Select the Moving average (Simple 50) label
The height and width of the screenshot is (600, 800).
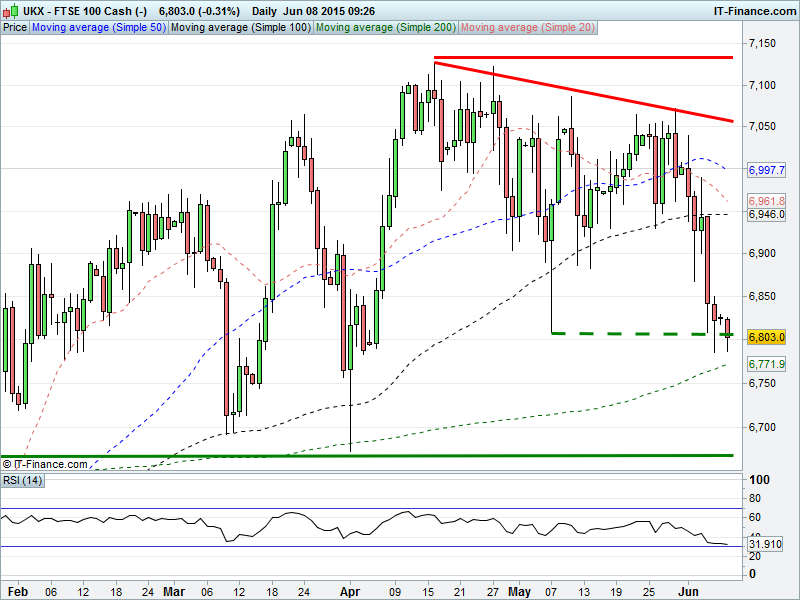click(99, 28)
